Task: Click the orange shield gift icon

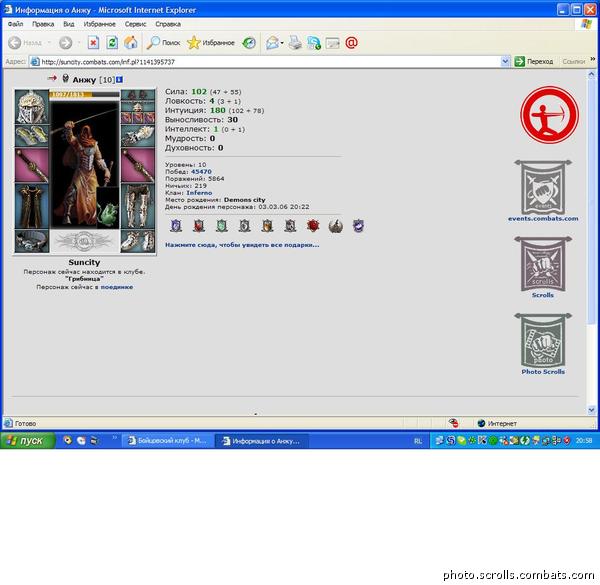Action: coord(267,226)
